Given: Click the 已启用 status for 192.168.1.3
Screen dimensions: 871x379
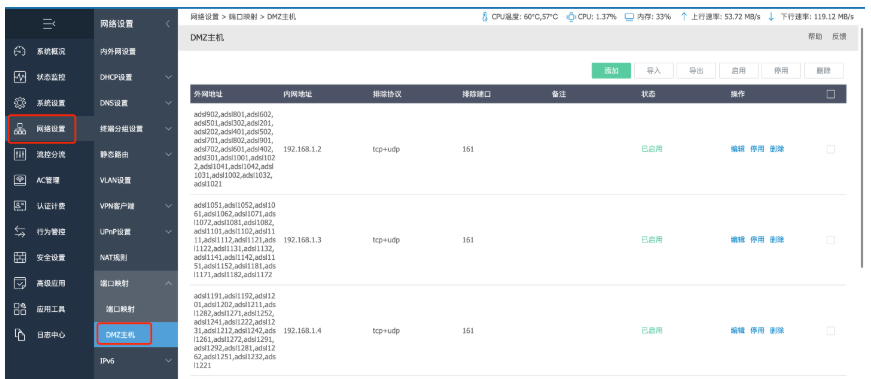Looking at the screenshot, I should pos(652,240).
